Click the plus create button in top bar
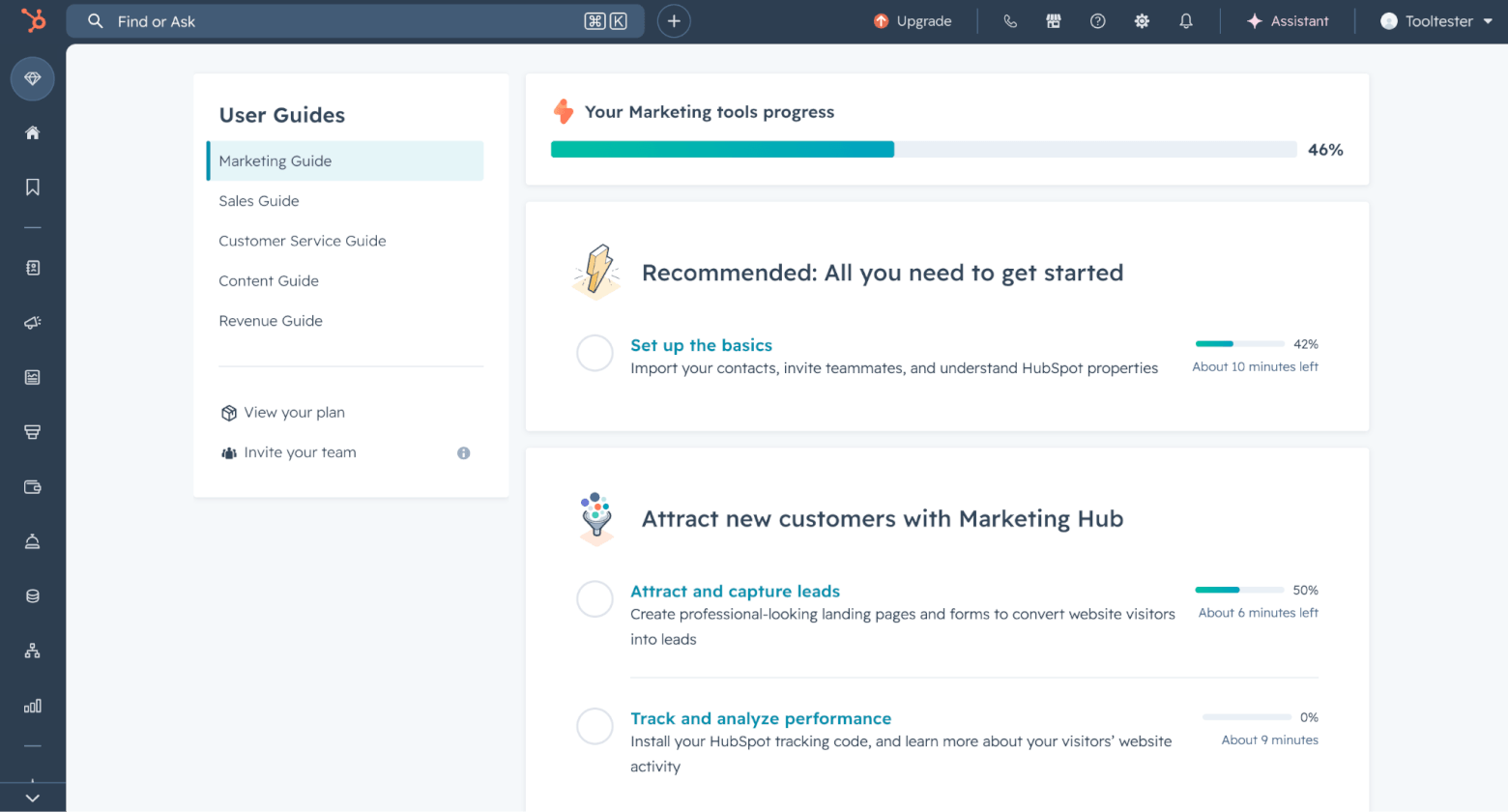 (x=674, y=21)
